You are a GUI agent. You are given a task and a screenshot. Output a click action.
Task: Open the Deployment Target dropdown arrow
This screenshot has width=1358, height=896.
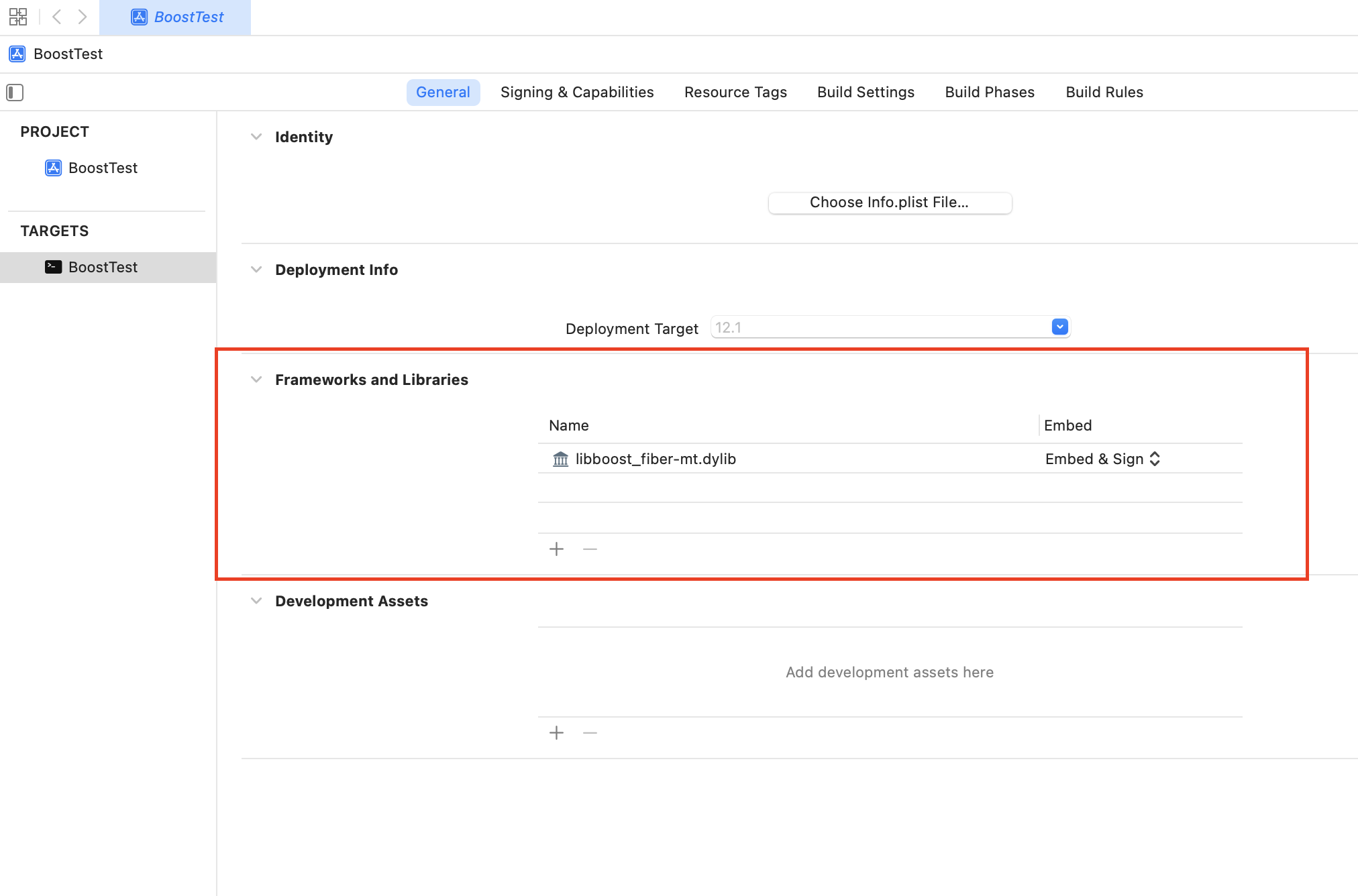pyautogui.click(x=1059, y=327)
